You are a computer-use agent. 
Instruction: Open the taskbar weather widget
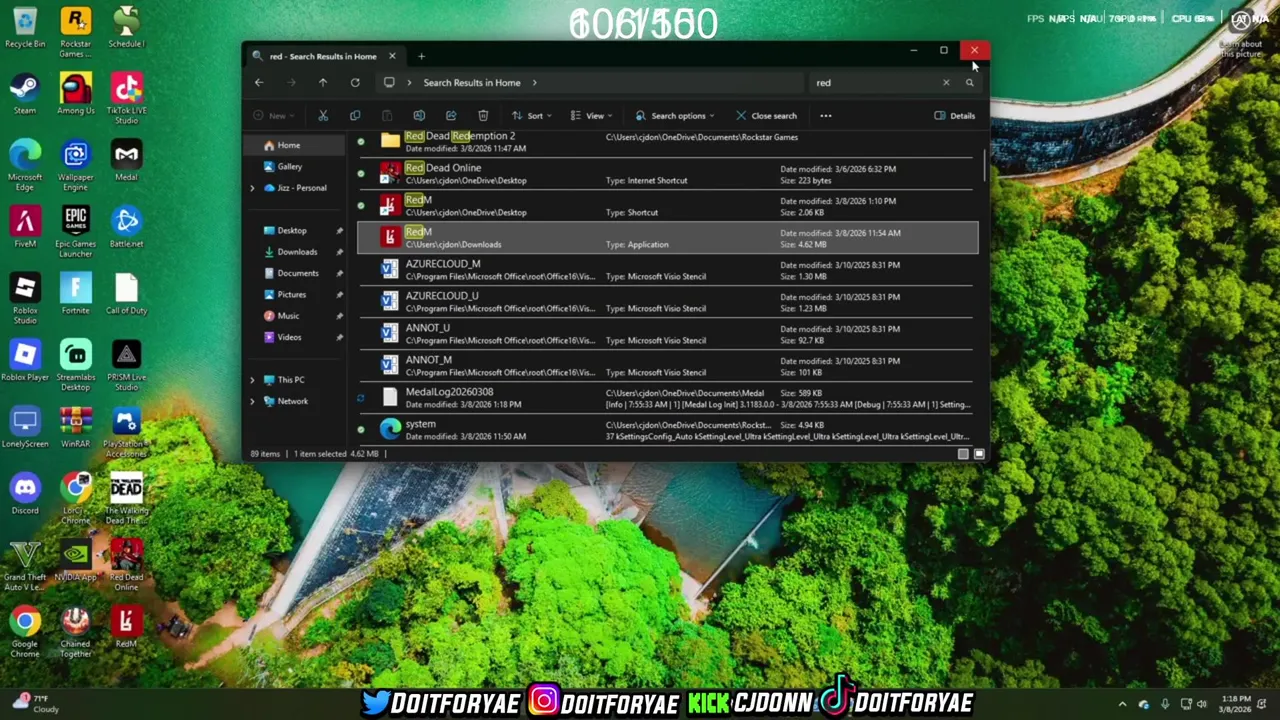coord(37,704)
